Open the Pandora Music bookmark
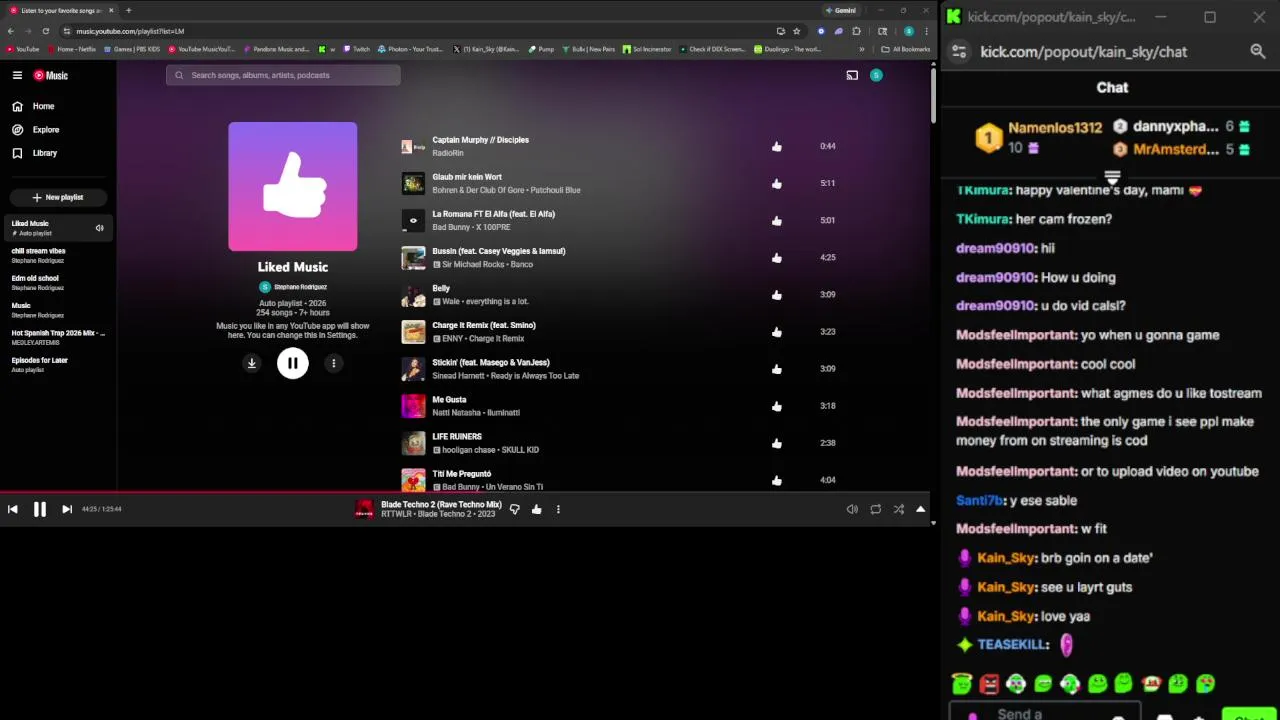Viewport: 1280px width, 720px height. pyautogui.click(x=277, y=49)
